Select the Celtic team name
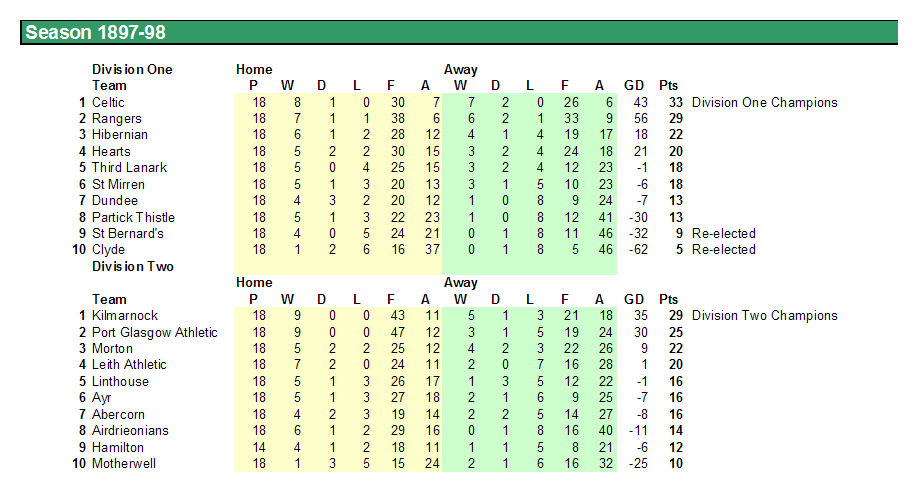Screen dimensions: 918x492 pyautogui.click(x=108, y=102)
